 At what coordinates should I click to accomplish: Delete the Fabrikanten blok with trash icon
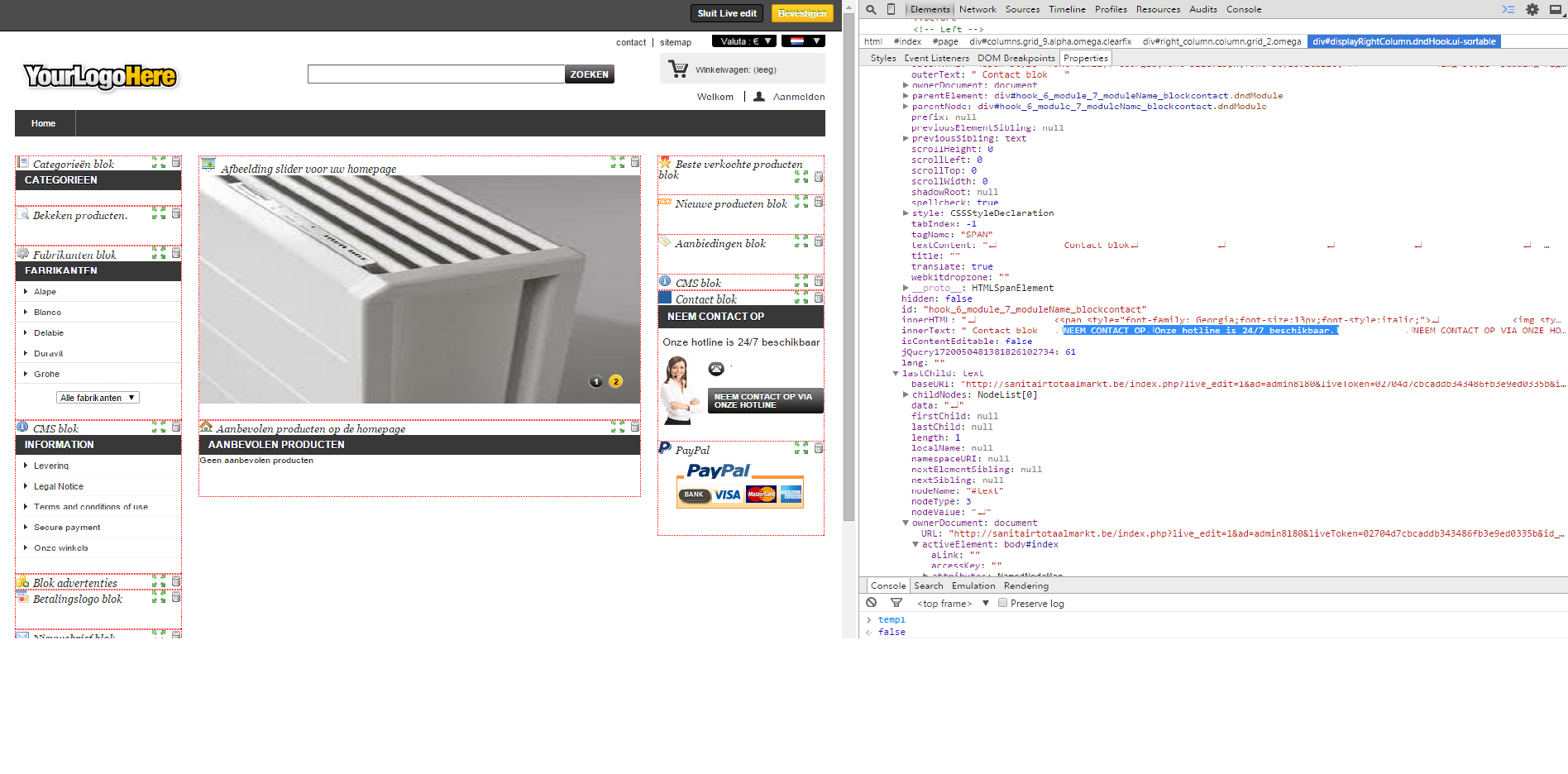click(176, 253)
